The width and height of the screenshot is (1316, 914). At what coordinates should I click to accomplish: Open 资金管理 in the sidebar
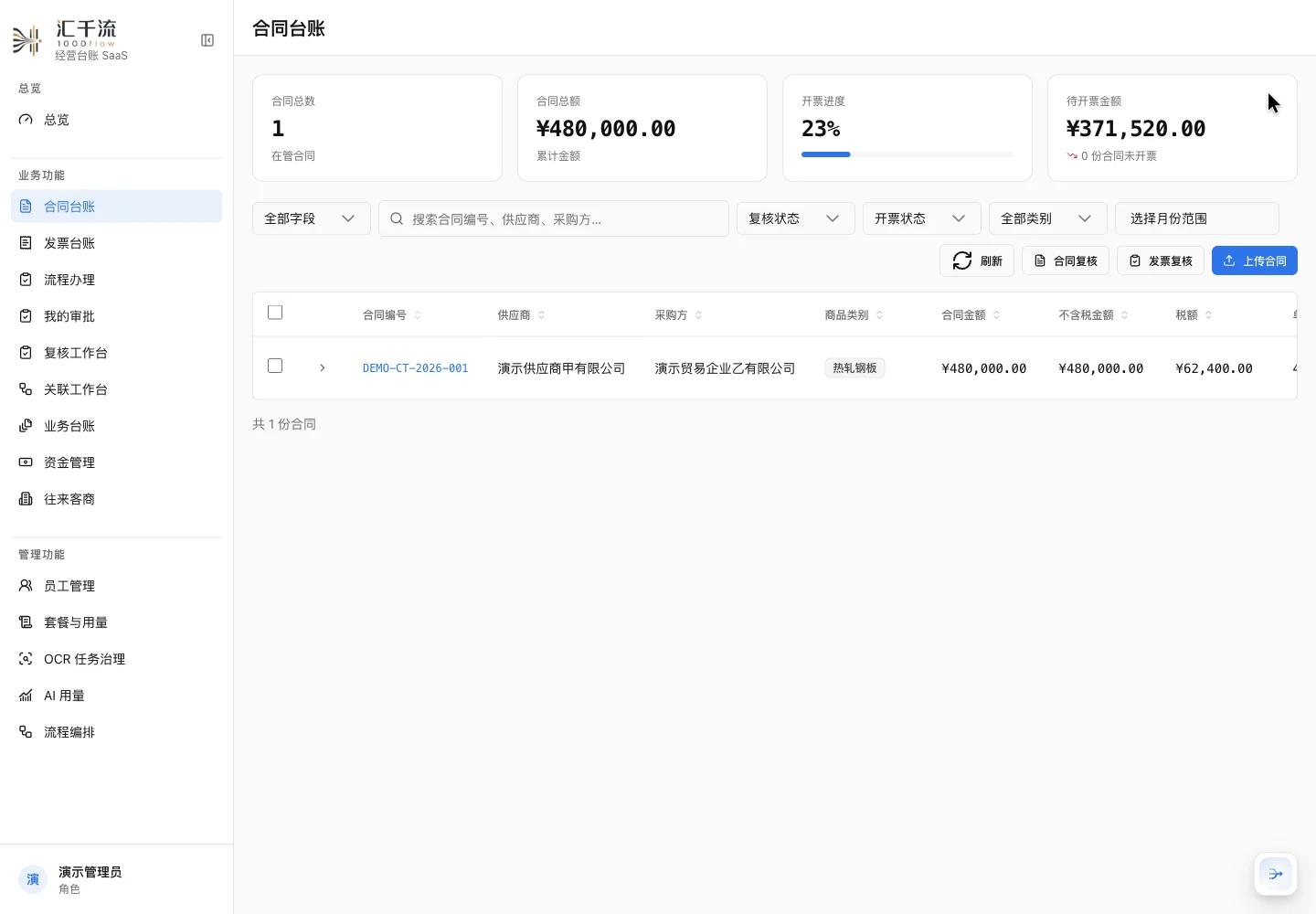(x=116, y=462)
